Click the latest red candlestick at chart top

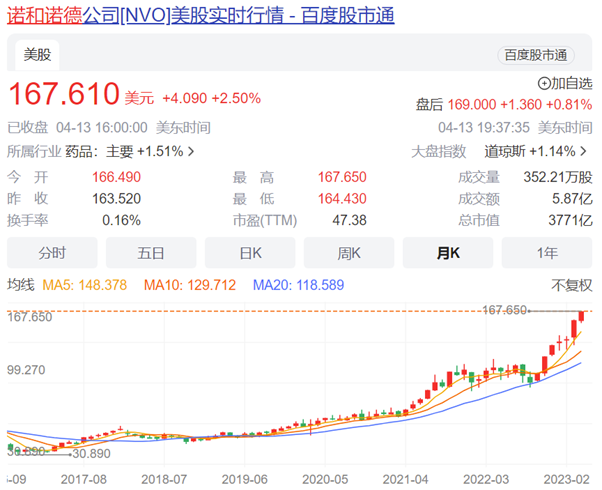coord(581,316)
